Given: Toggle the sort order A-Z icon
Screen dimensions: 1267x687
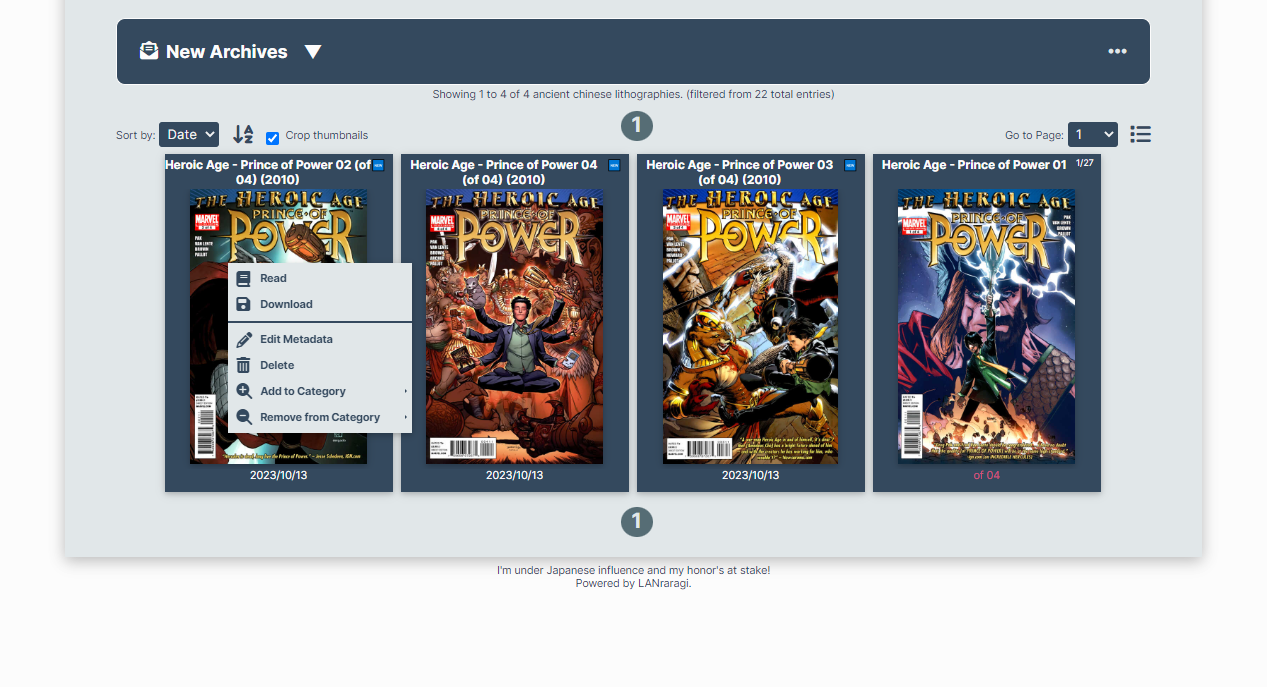Looking at the screenshot, I should 243,134.
